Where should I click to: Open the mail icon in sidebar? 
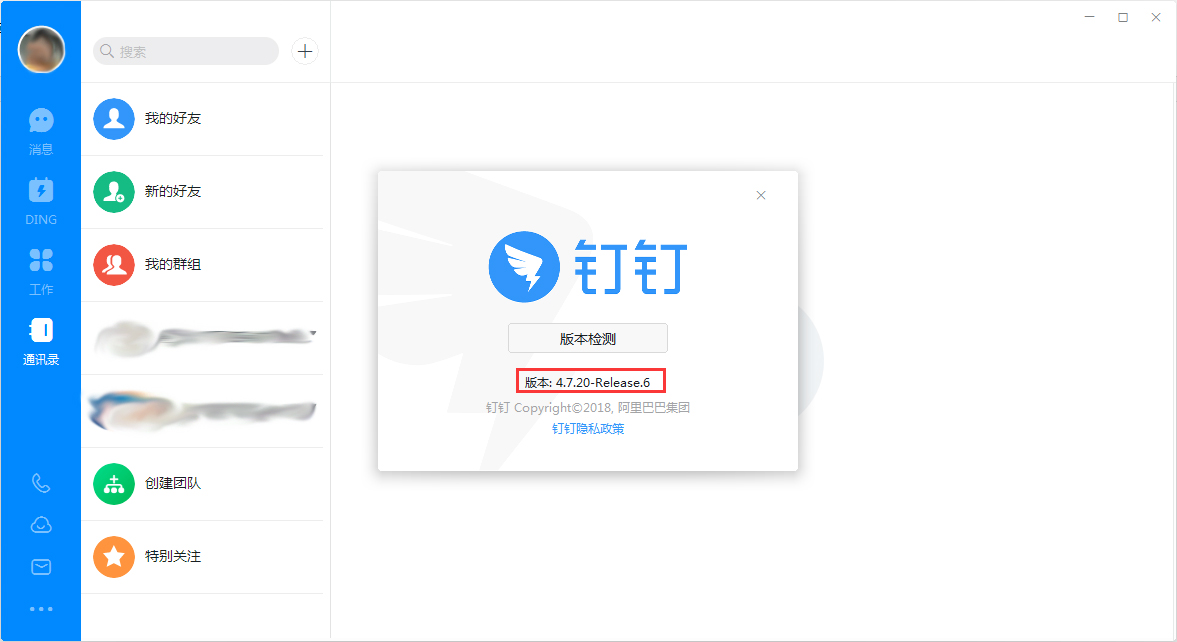40,566
